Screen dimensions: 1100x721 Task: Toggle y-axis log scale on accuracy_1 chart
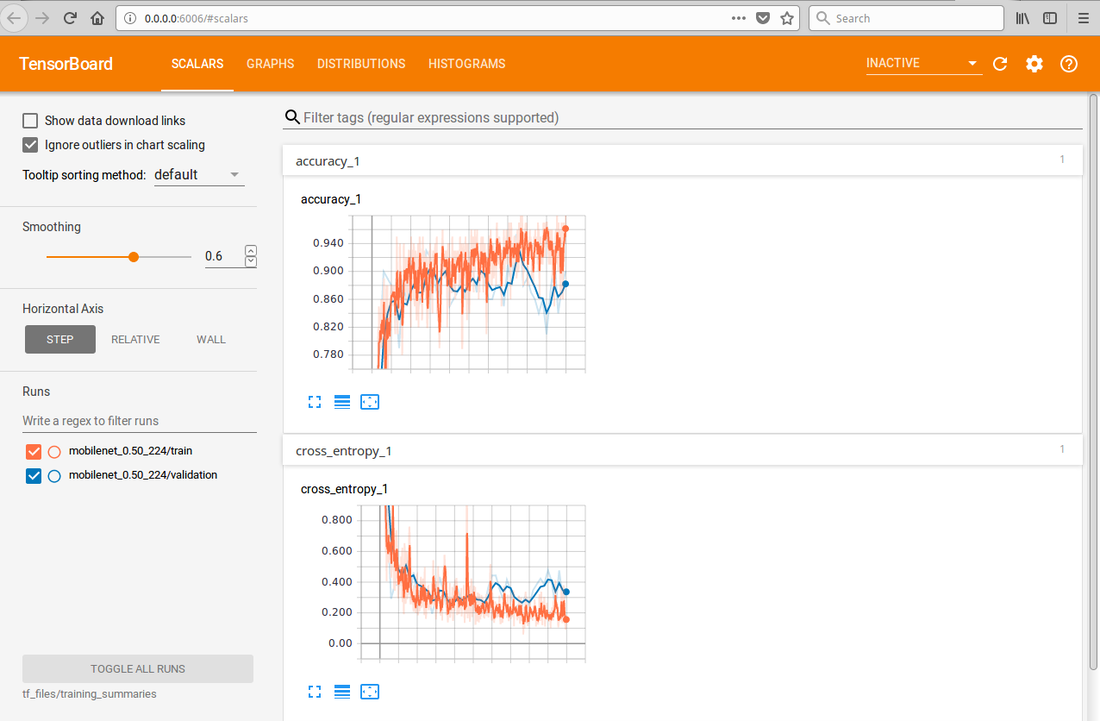click(x=342, y=402)
